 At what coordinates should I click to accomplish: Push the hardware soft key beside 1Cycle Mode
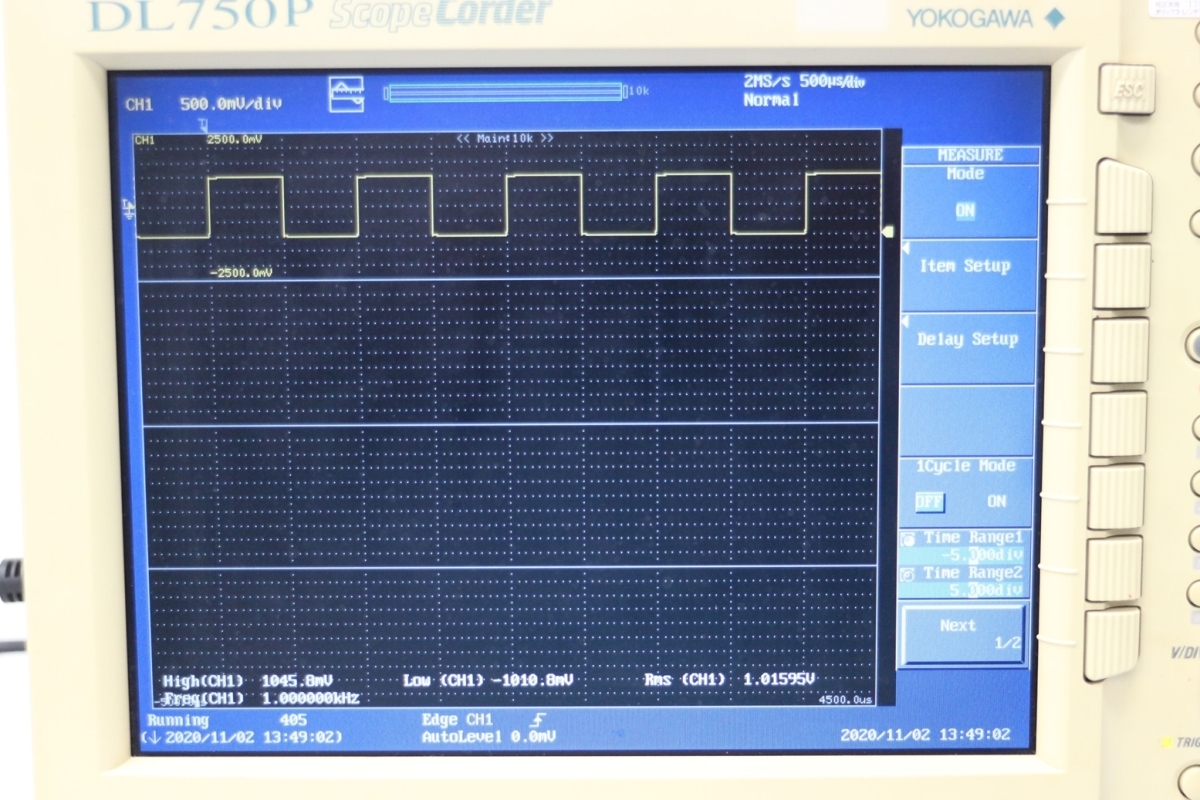click(1116, 497)
